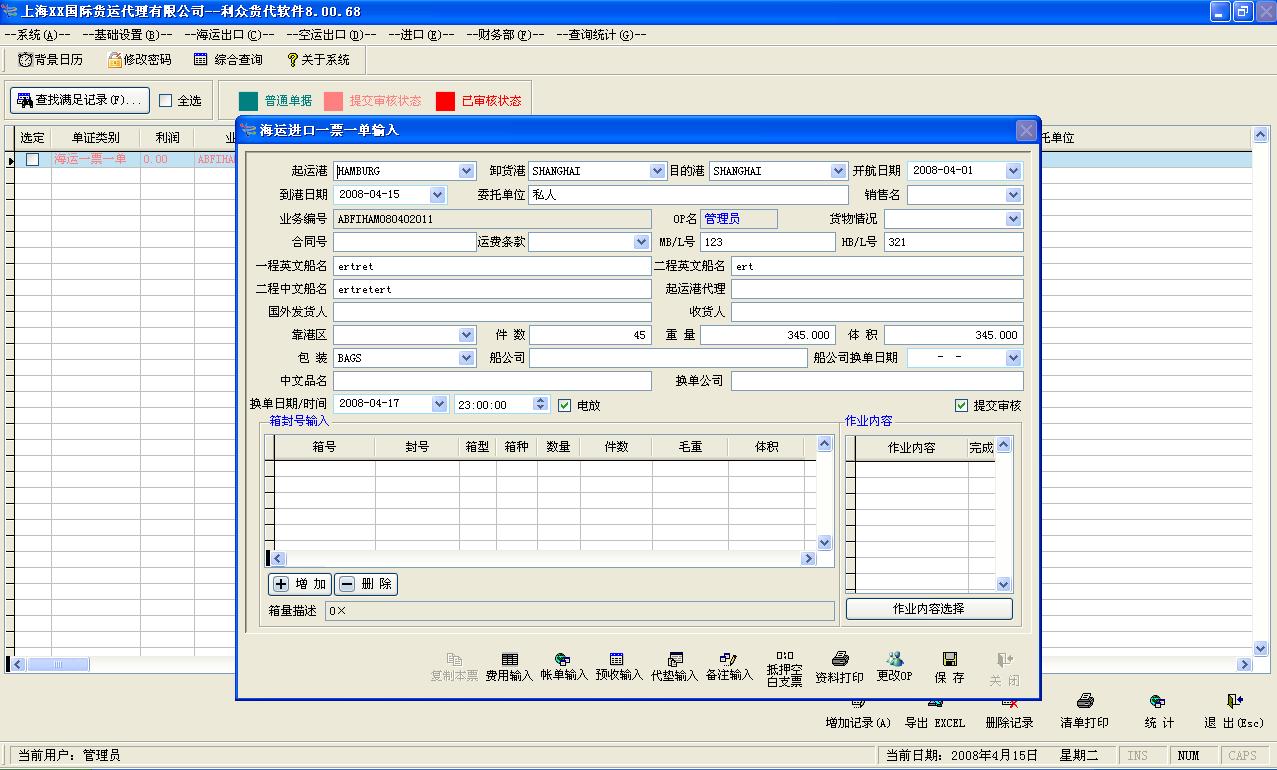Screen dimensions: 1277x770
Task: Expand the 目的港 dropdown
Action: (x=839, y=171)
